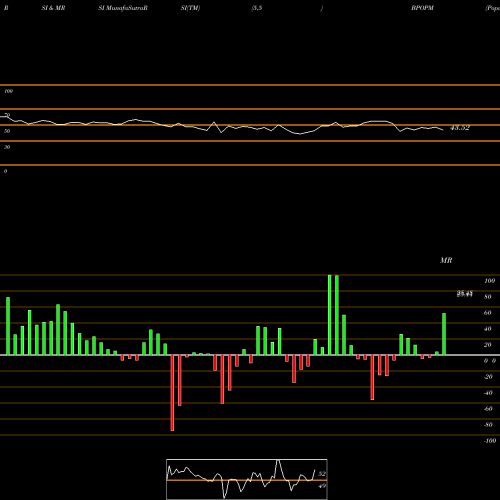The image size is (500, 500).
Task: Click the 'SI MunafaSutraR' header text
Action: pyautogui.click(x=123, y=8)
